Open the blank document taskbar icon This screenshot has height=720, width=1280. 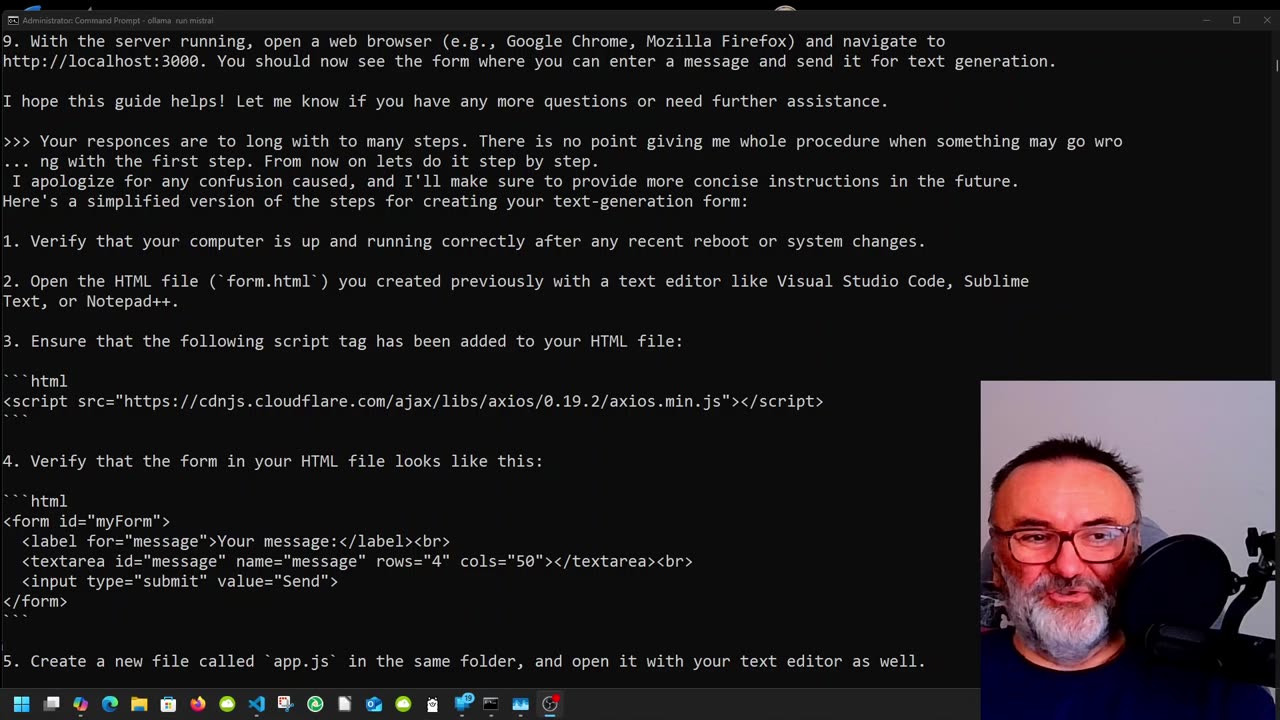click(x=344, y=704)
